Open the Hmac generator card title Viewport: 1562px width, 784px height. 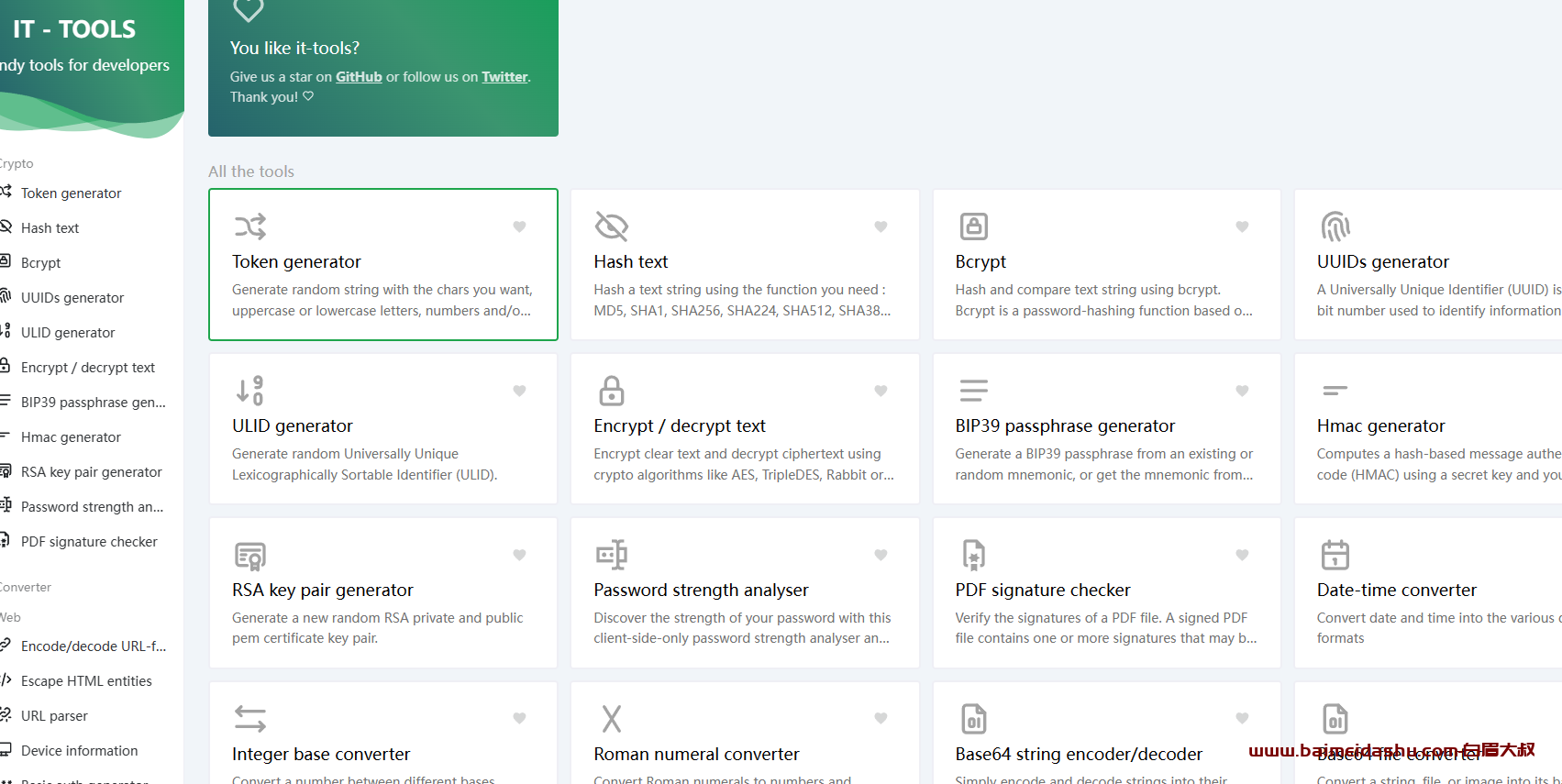[x=1380, y=425]
